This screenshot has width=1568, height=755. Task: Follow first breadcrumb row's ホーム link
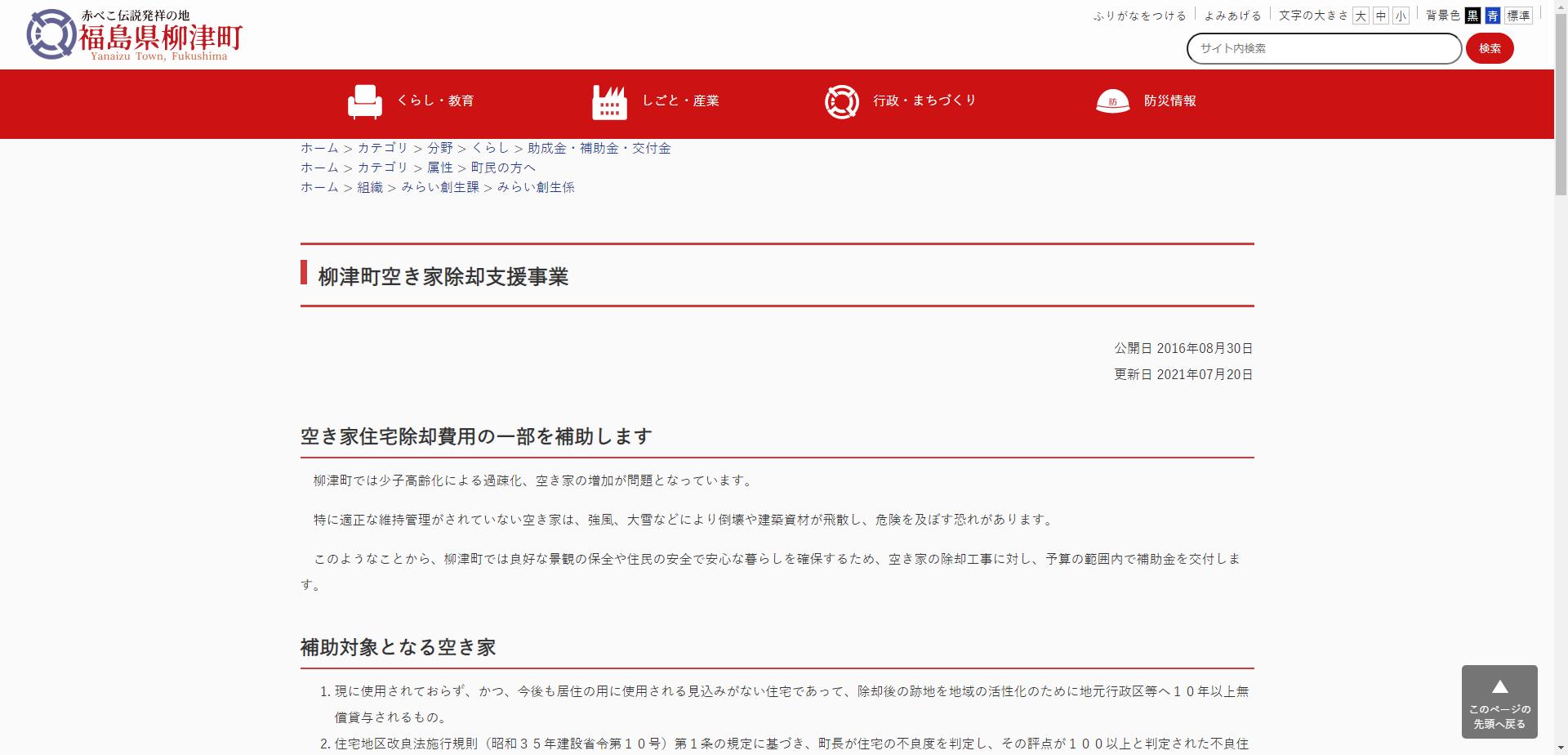point(319,148)
